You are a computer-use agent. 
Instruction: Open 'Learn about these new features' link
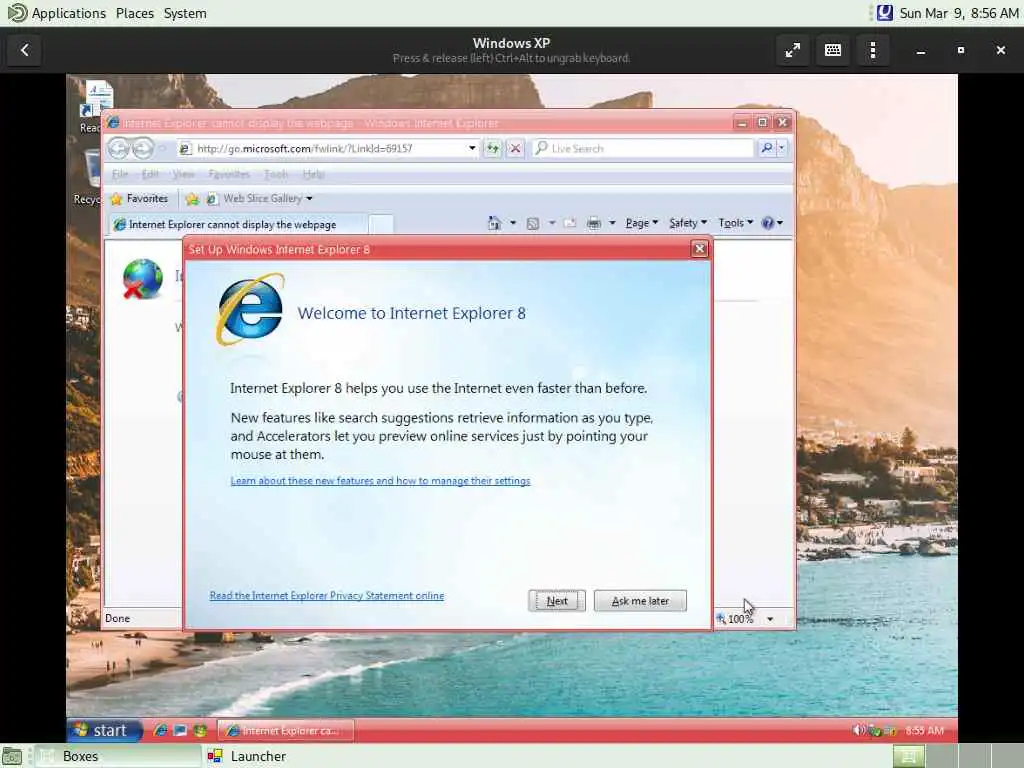pyautogui.click(x=380, y=481)
